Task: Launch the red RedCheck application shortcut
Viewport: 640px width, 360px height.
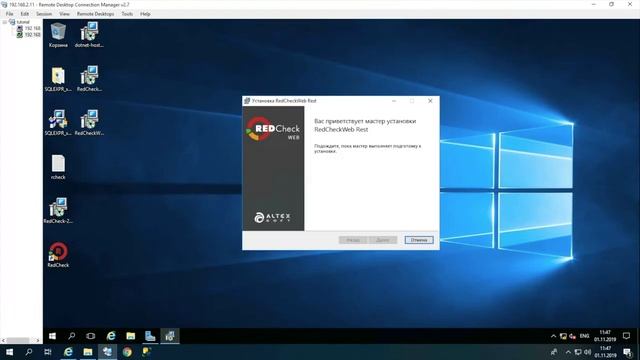Action: (58, 255)
